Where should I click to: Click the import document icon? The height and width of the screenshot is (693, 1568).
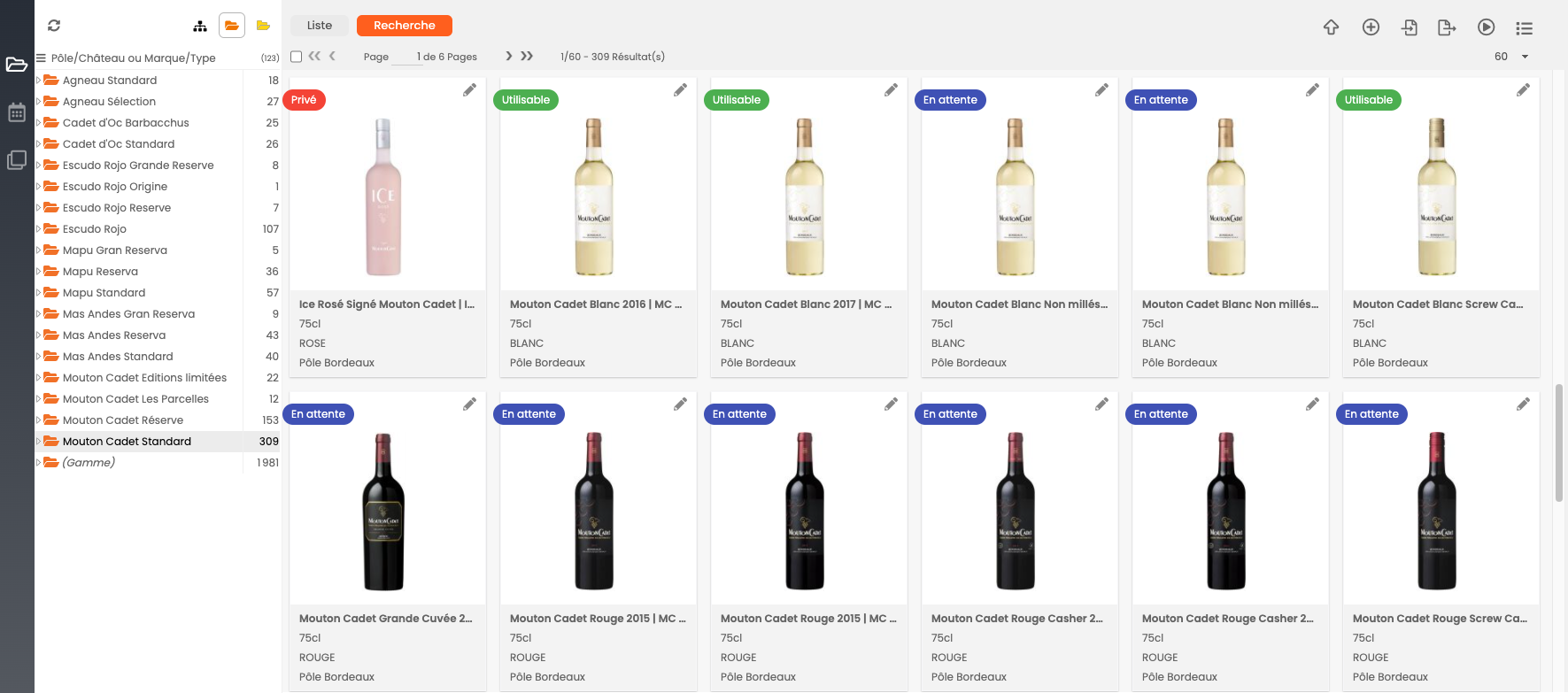pos(1410,27)
